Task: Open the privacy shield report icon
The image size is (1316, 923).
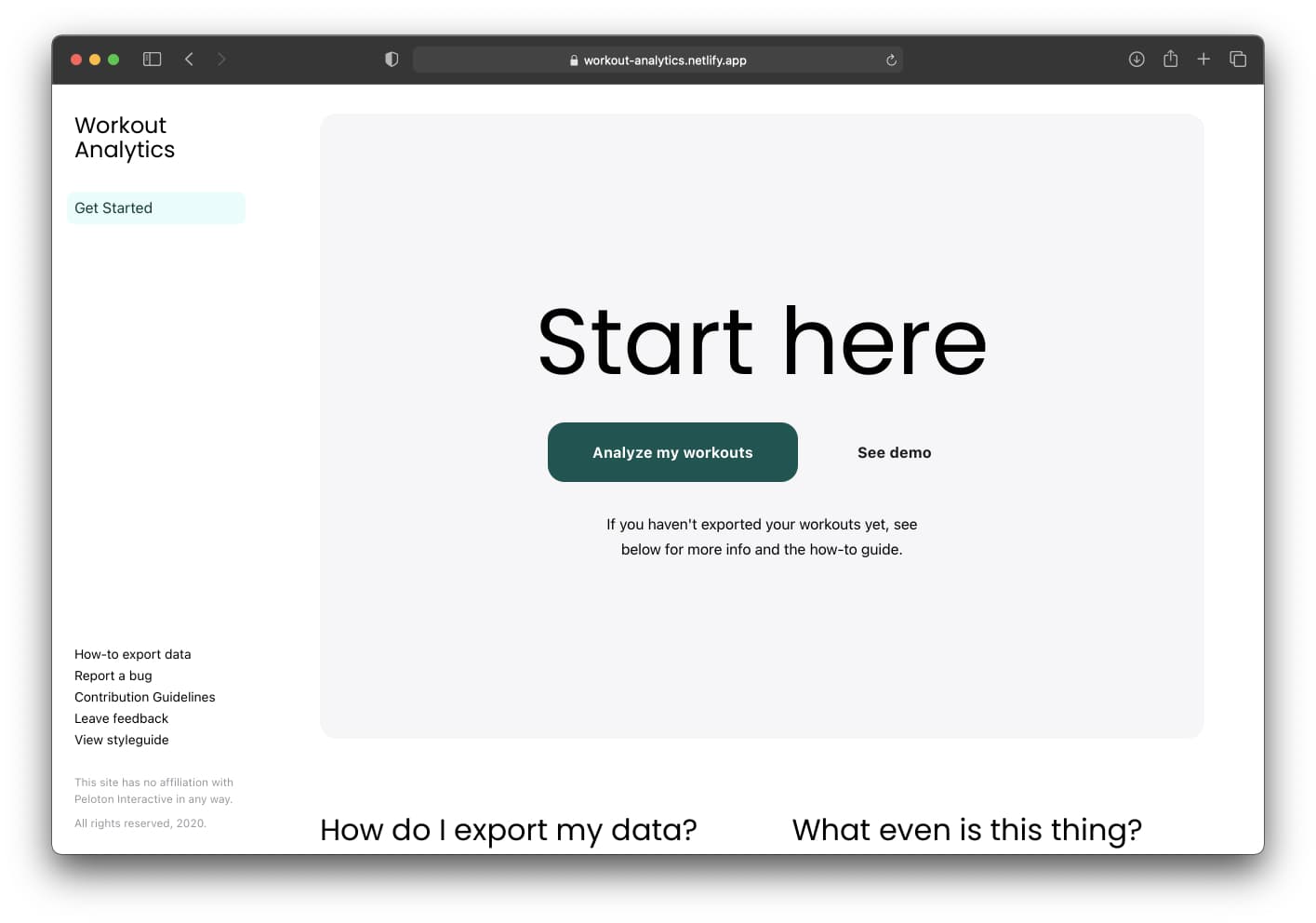Action: point(392,60)
